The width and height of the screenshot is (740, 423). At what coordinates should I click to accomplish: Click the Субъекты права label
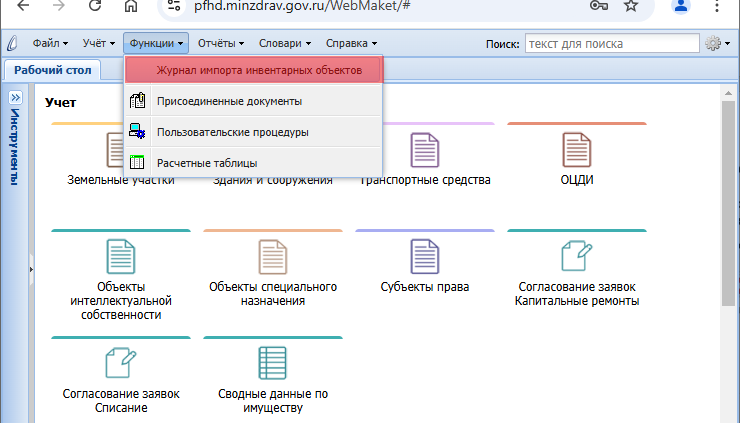click(x=425, y=287)
